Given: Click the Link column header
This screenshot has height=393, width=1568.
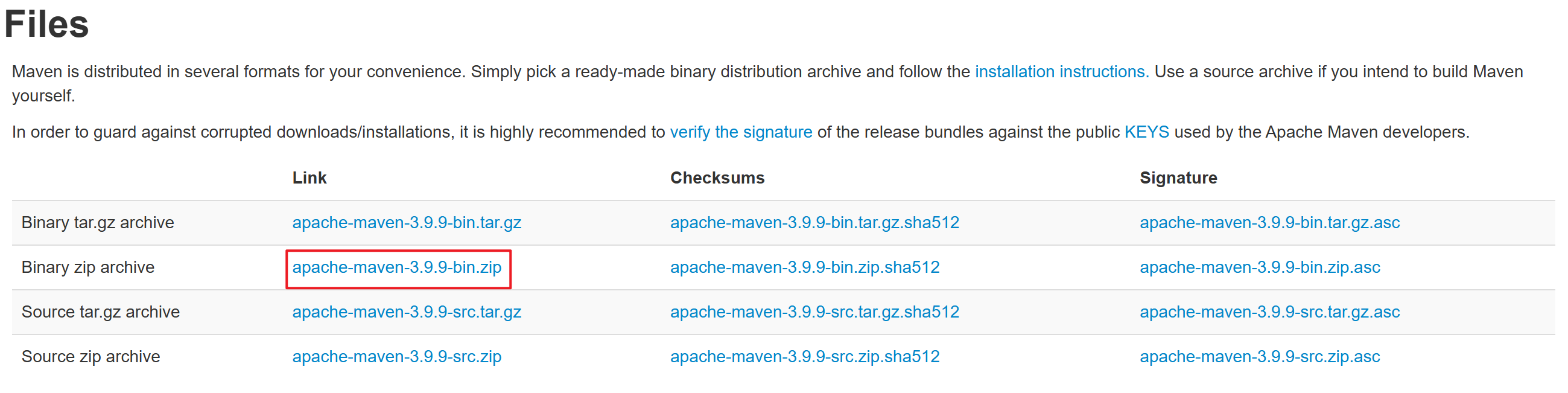Looking at the screenshot, I should click(x=309, y=177).
